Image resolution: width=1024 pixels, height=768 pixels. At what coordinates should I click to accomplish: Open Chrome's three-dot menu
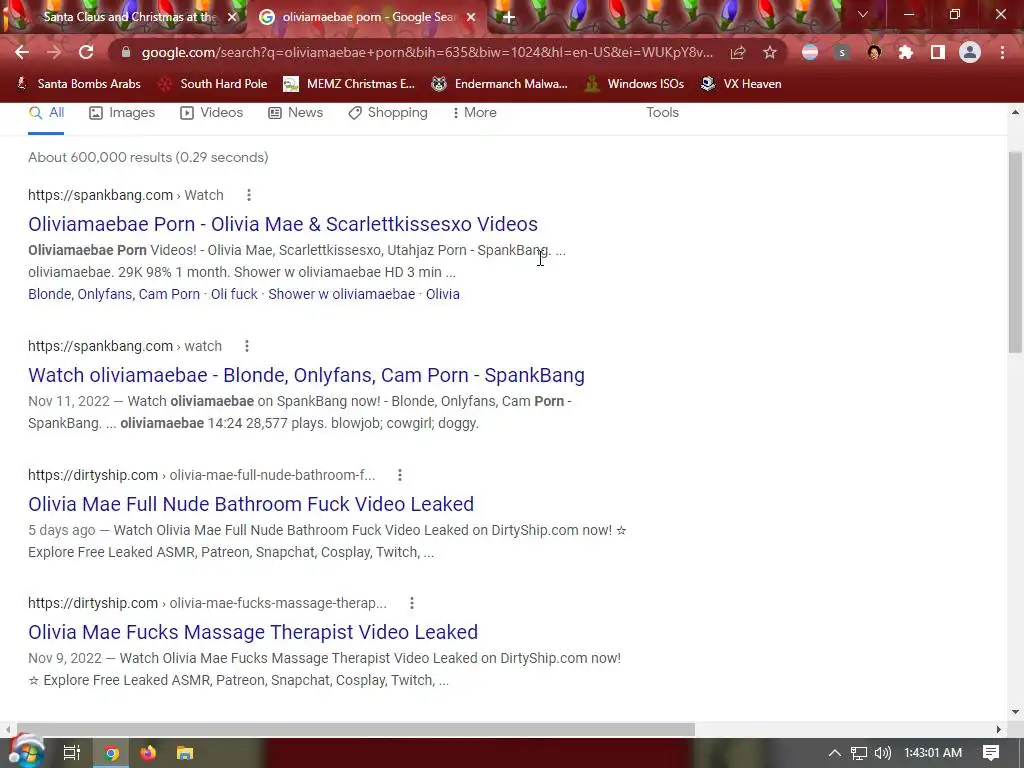tap(1002, 52)
